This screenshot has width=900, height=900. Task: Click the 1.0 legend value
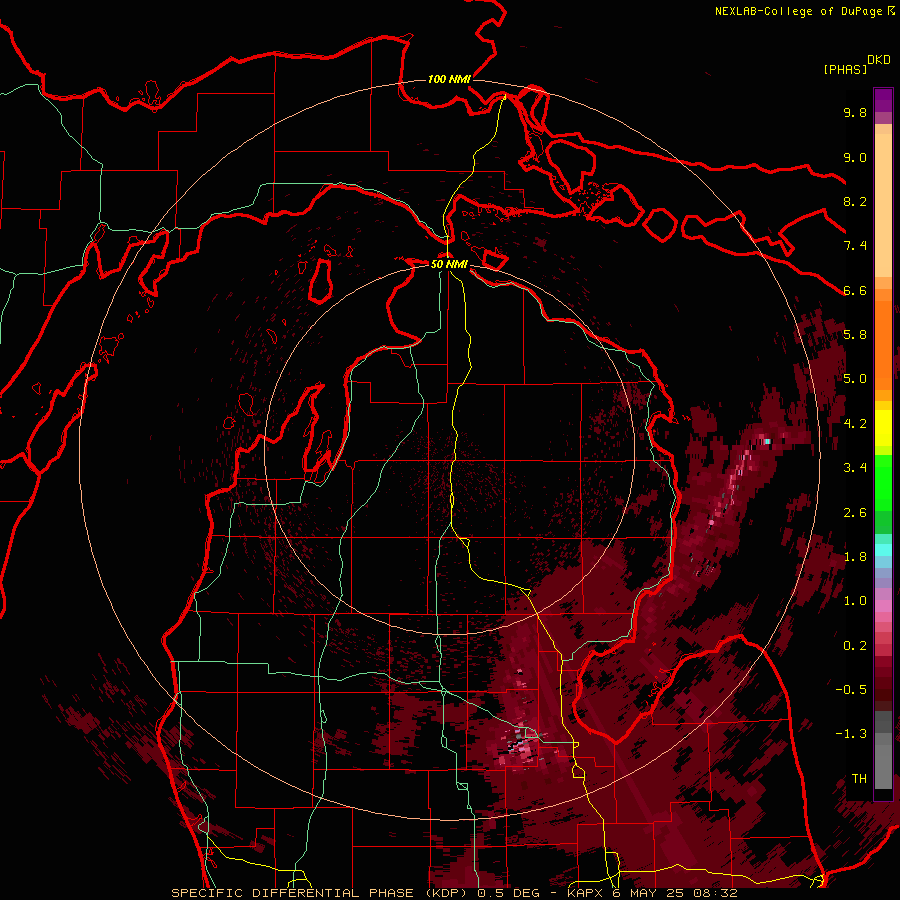click(x=855, y=601)
